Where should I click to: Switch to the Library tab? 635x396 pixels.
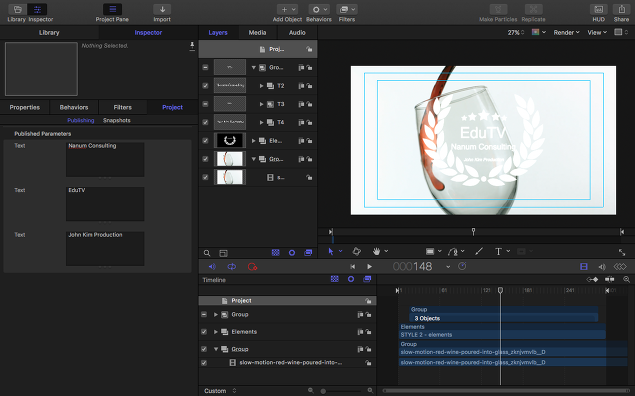coord(49,32)
